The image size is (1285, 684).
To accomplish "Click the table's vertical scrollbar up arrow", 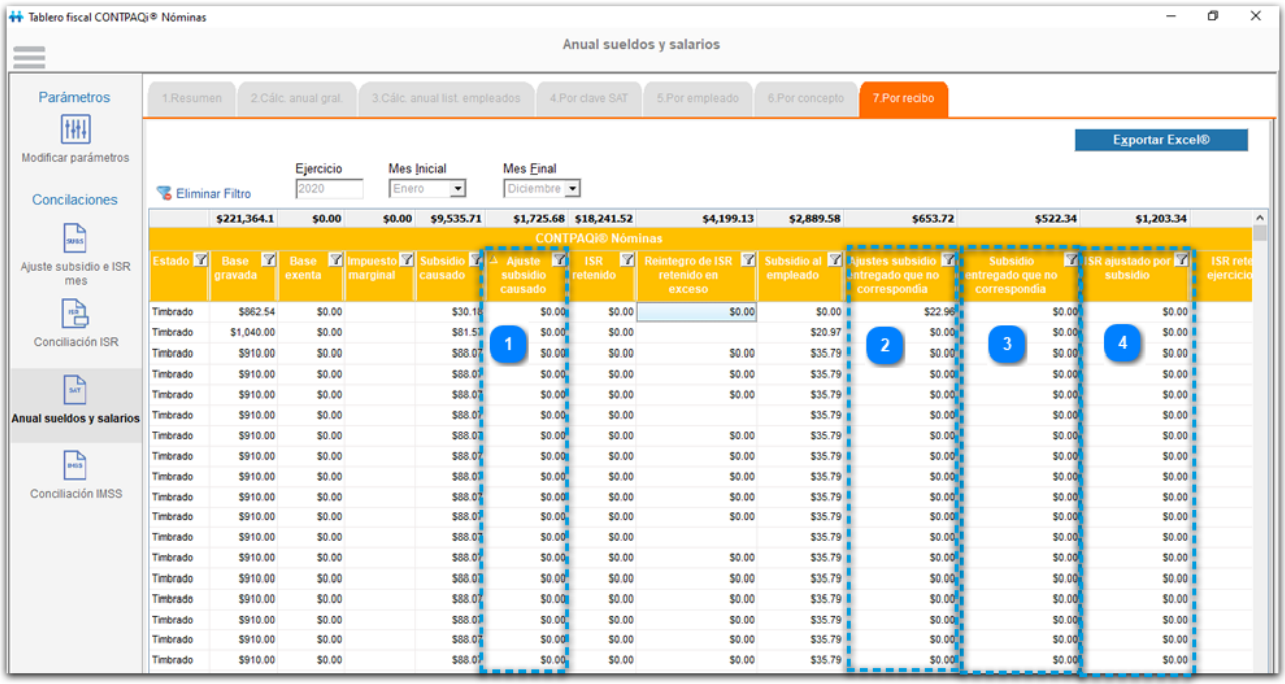I will [1259, 218].
